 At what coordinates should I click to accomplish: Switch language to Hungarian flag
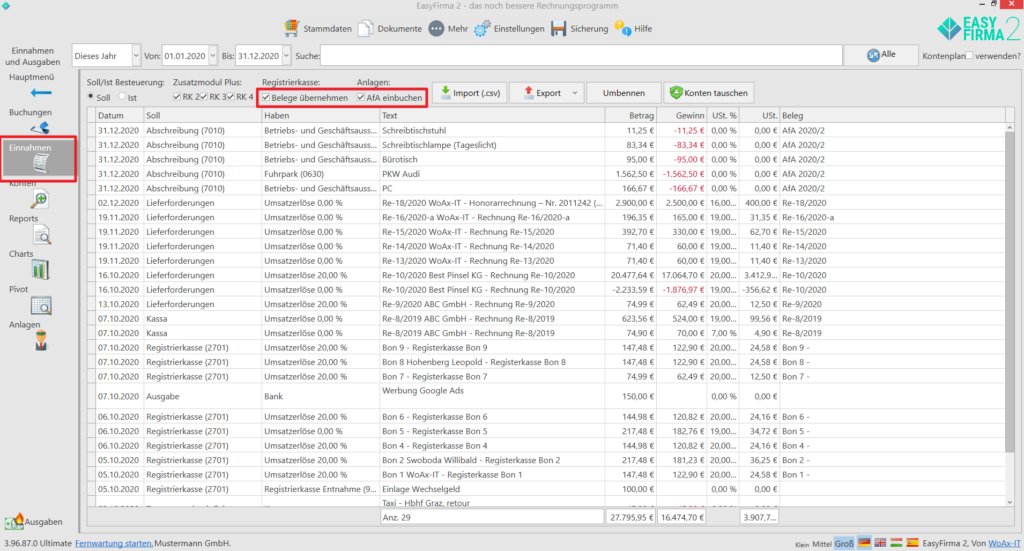(x=897, y=543)
